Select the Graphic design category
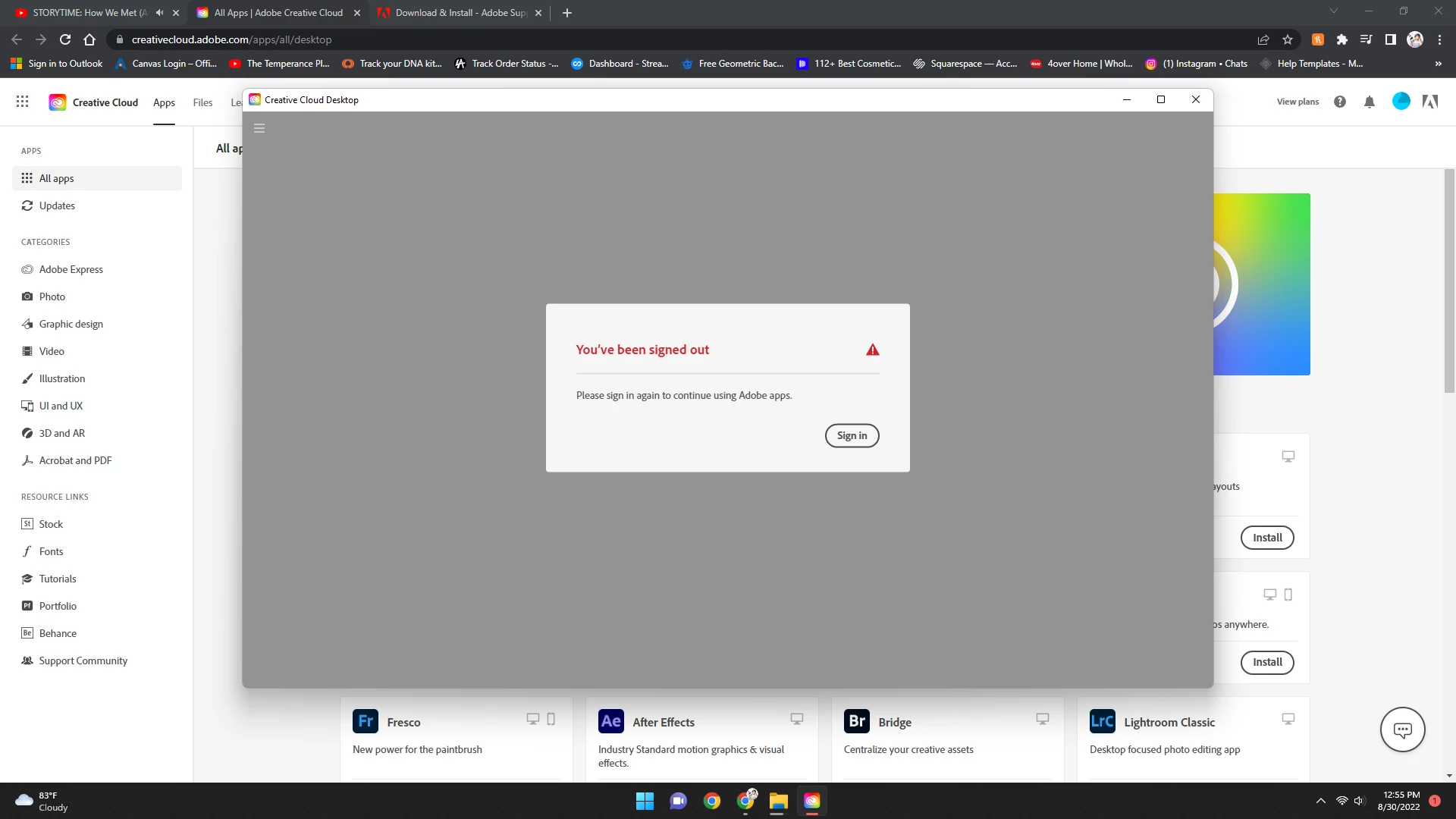This screenshot has width=1456, height=819. click(x=71, y=324)
